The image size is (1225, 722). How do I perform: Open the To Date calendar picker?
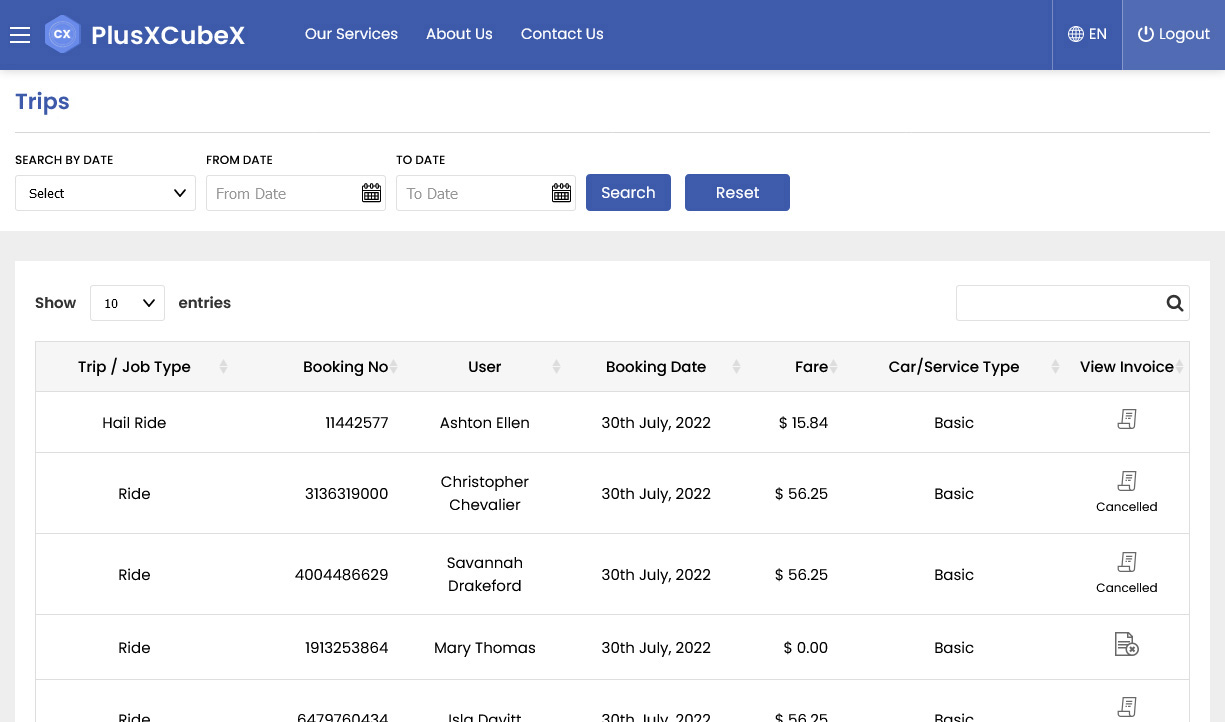point(561,193)
